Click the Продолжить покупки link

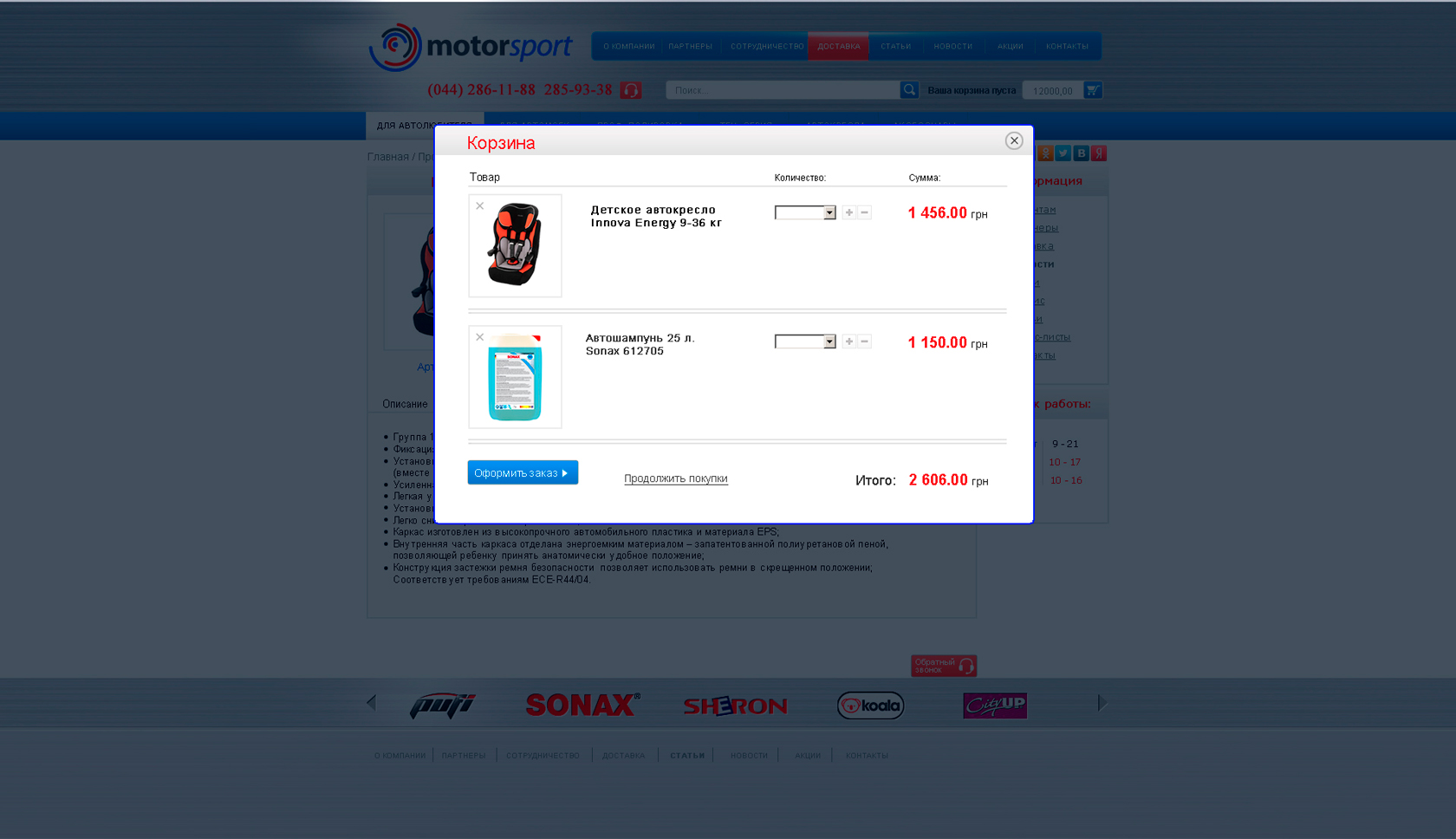pos(676,478)
